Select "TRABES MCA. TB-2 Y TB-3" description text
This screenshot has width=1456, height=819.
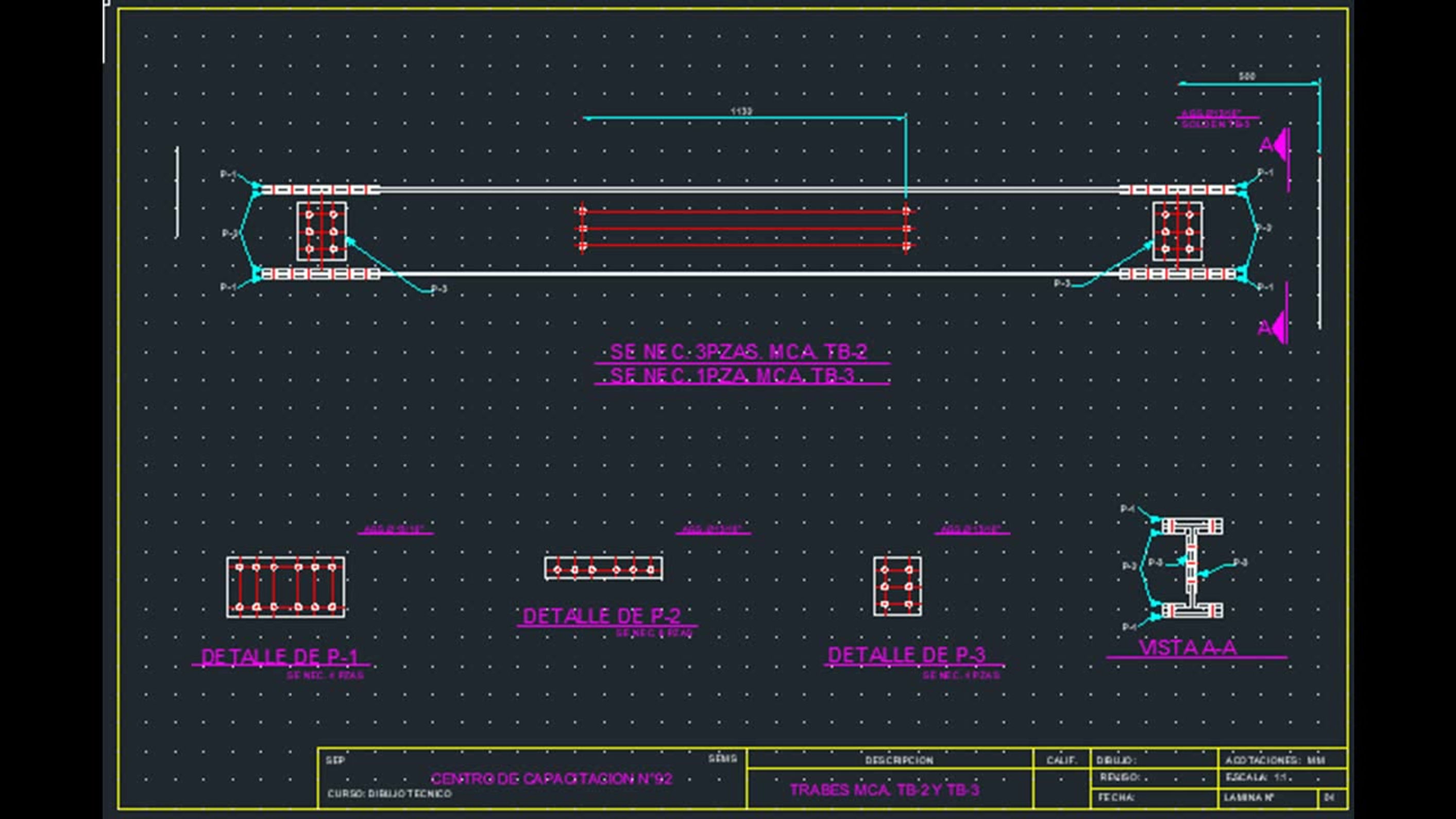(885, 790)
